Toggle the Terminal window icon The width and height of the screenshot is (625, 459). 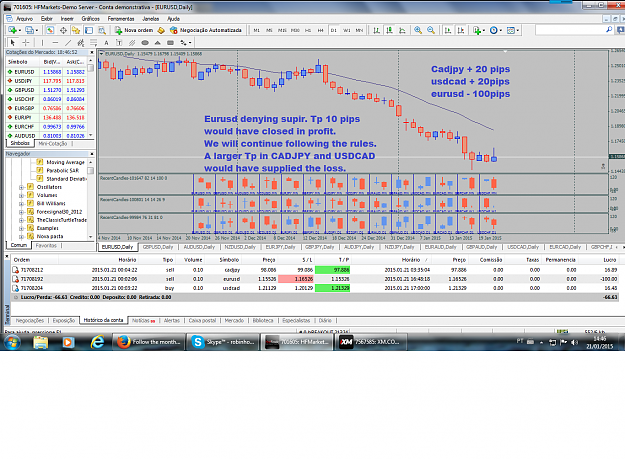(x=89, y=30)
